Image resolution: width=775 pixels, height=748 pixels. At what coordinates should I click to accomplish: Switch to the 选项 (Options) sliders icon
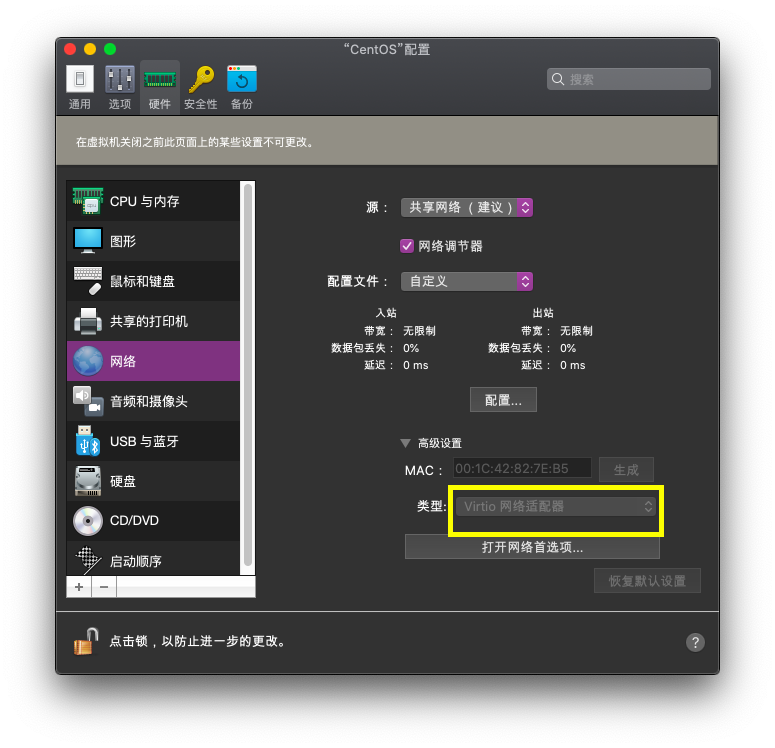[x=120, y=79]
